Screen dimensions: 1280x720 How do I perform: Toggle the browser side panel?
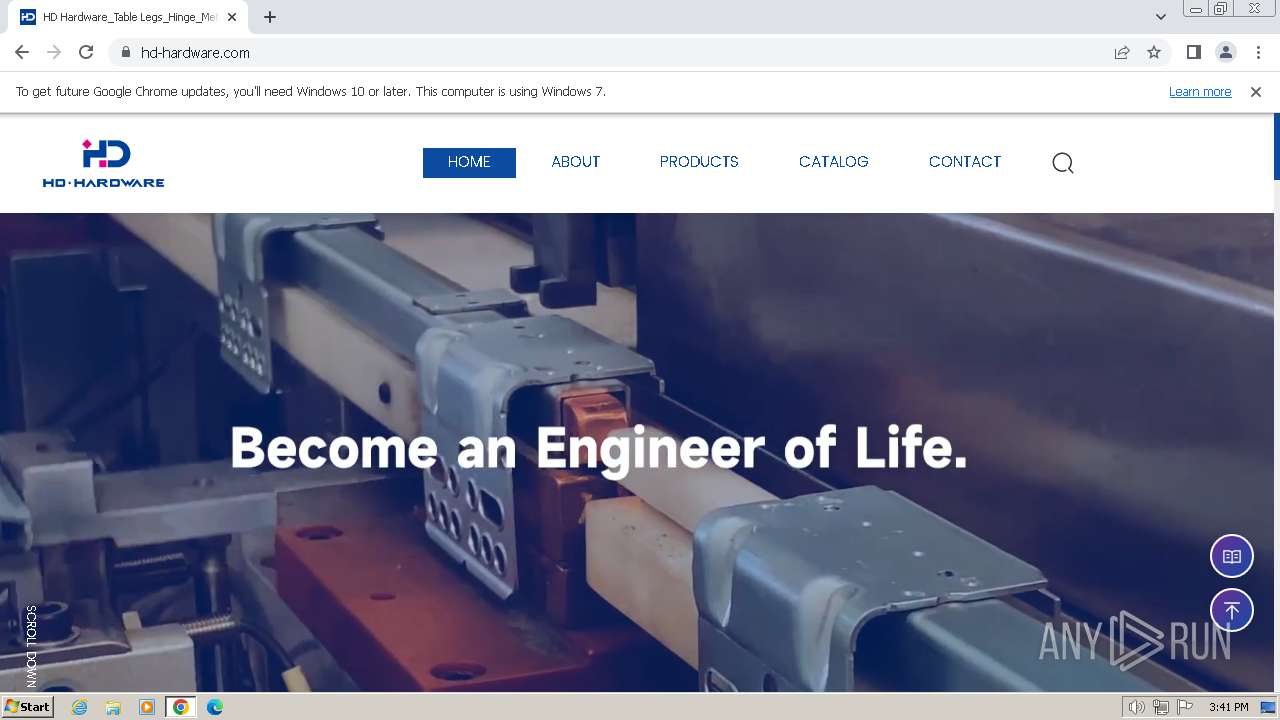[x=1193, y=52]
